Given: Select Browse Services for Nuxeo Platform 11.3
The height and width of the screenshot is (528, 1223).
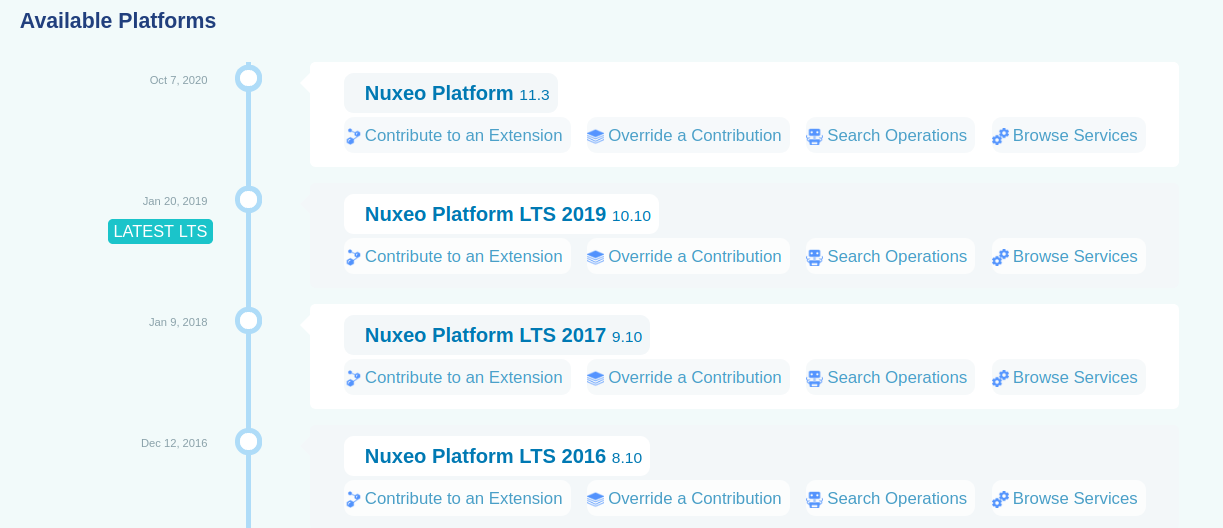Looking at the screenshot, I should coord(1068,136).
